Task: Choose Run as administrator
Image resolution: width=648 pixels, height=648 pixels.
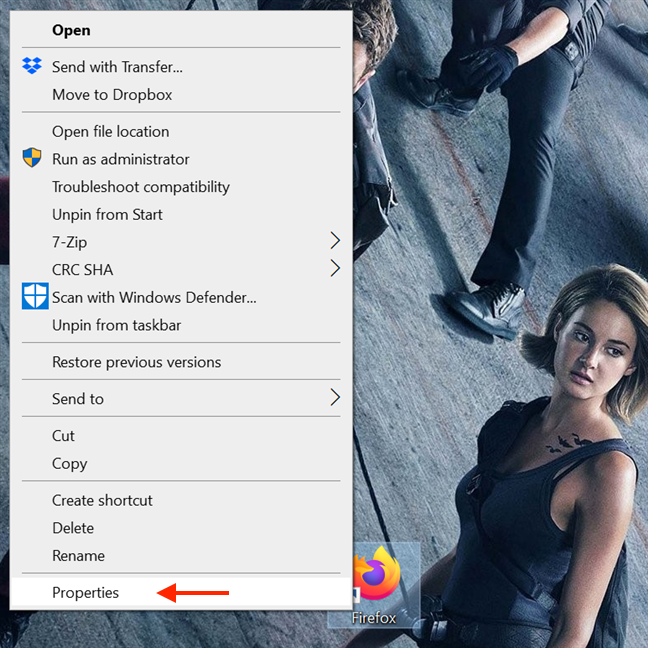Action: pyautogui.click(x=181, y=159)
